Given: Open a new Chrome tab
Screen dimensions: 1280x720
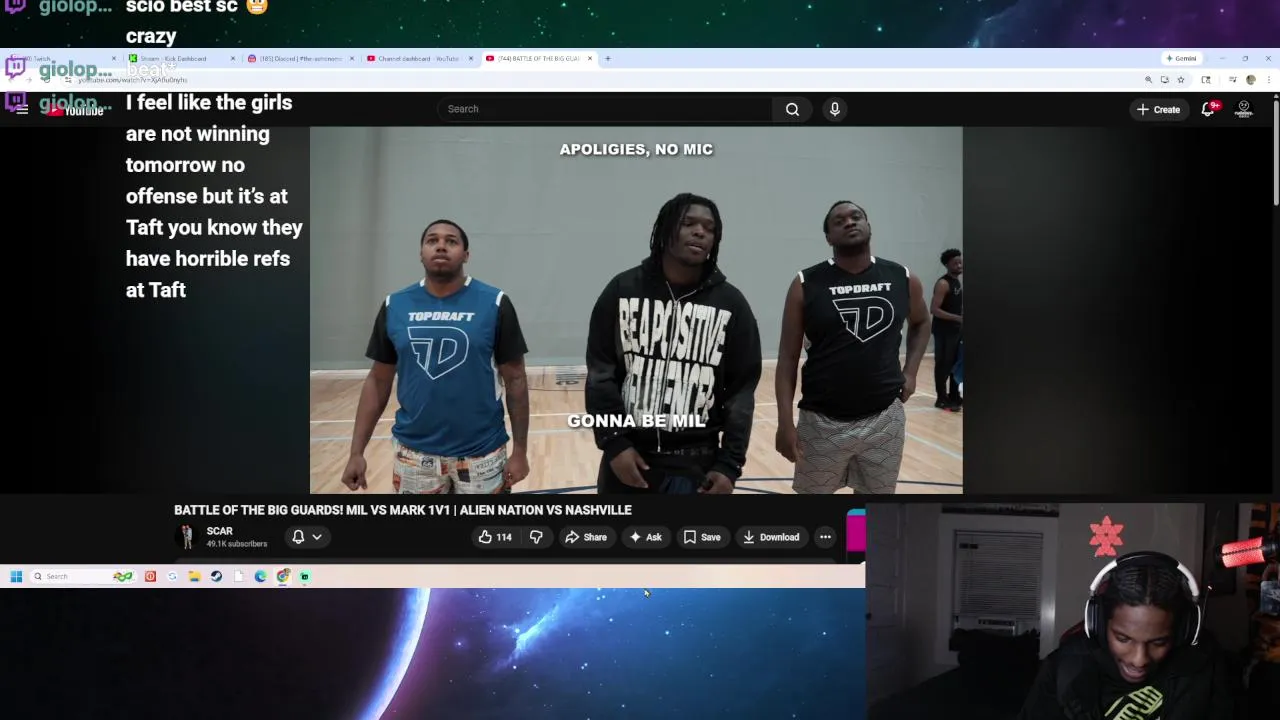Looking at the screenshot, I should (x=608, y=58).
